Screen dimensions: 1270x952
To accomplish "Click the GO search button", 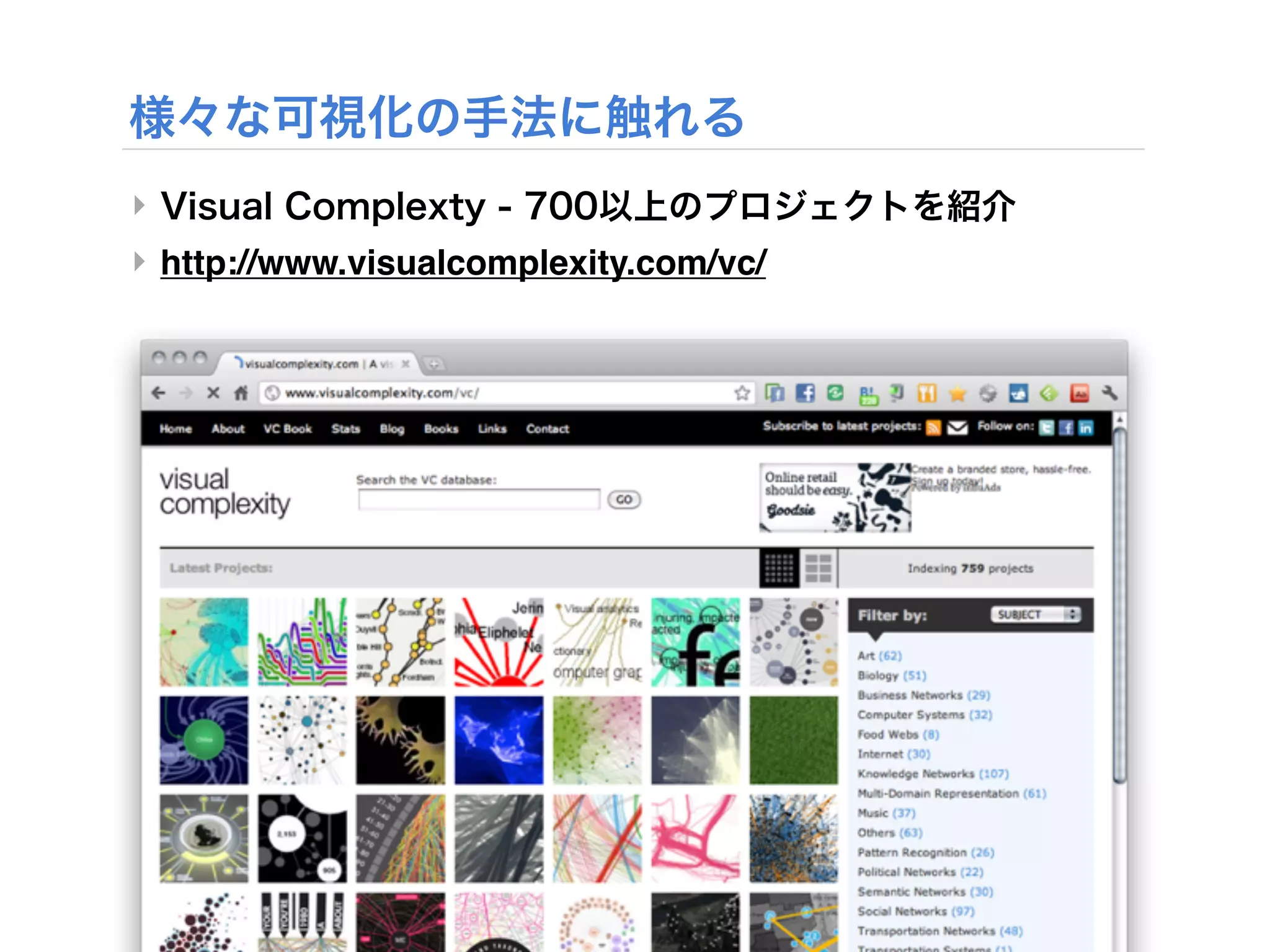I will [624, 500].
